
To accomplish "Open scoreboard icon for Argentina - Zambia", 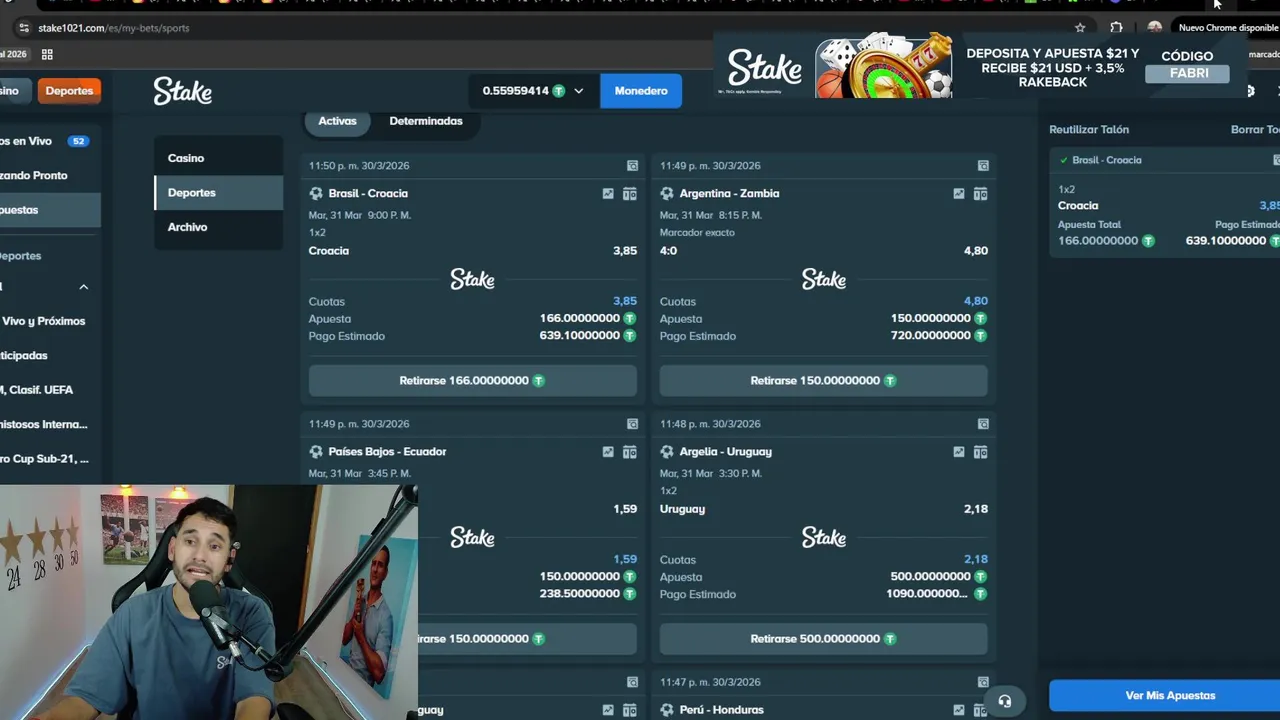I will 981,194.
